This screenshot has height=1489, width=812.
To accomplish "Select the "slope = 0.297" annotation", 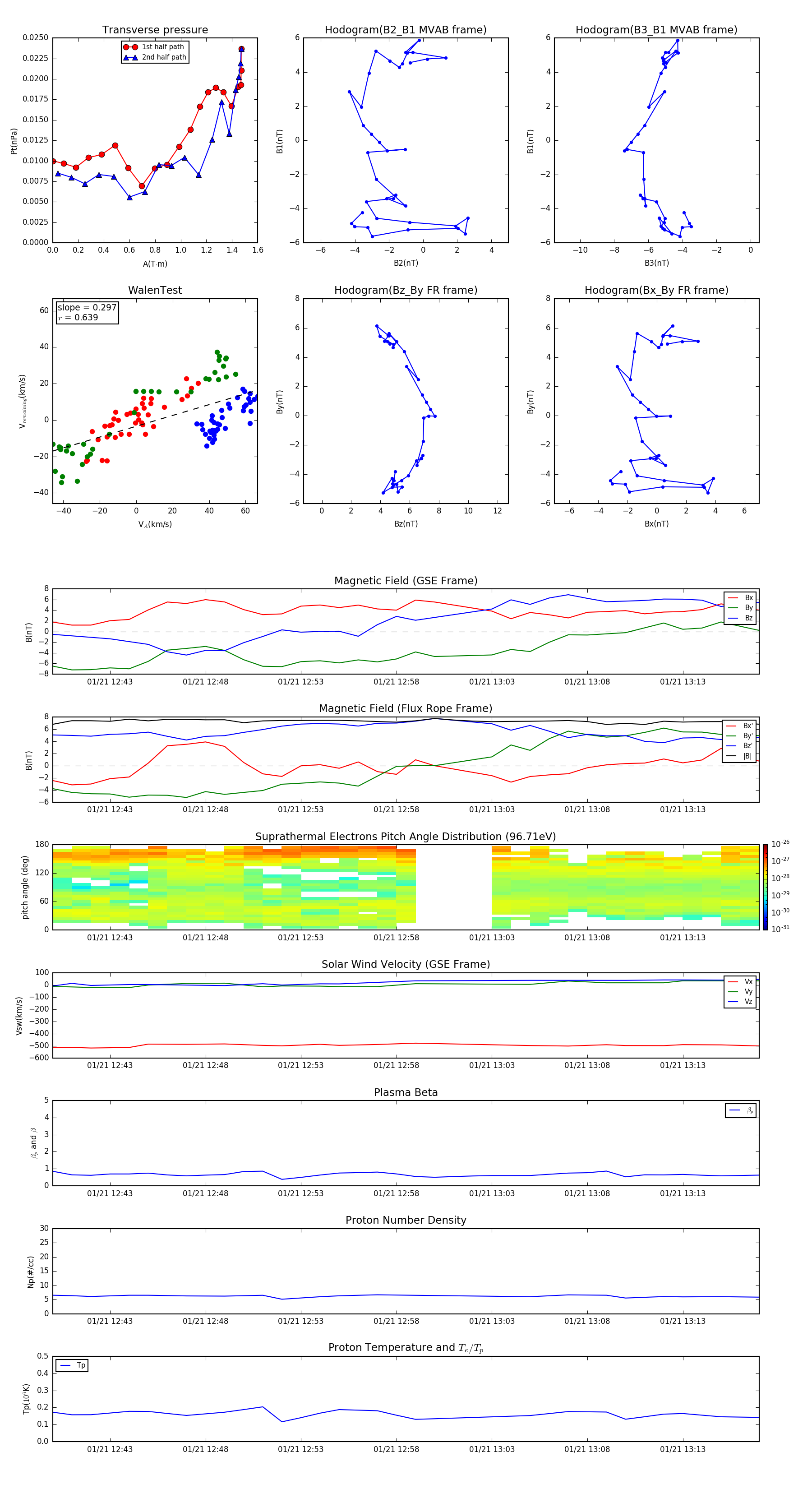I will click(87, 308).
